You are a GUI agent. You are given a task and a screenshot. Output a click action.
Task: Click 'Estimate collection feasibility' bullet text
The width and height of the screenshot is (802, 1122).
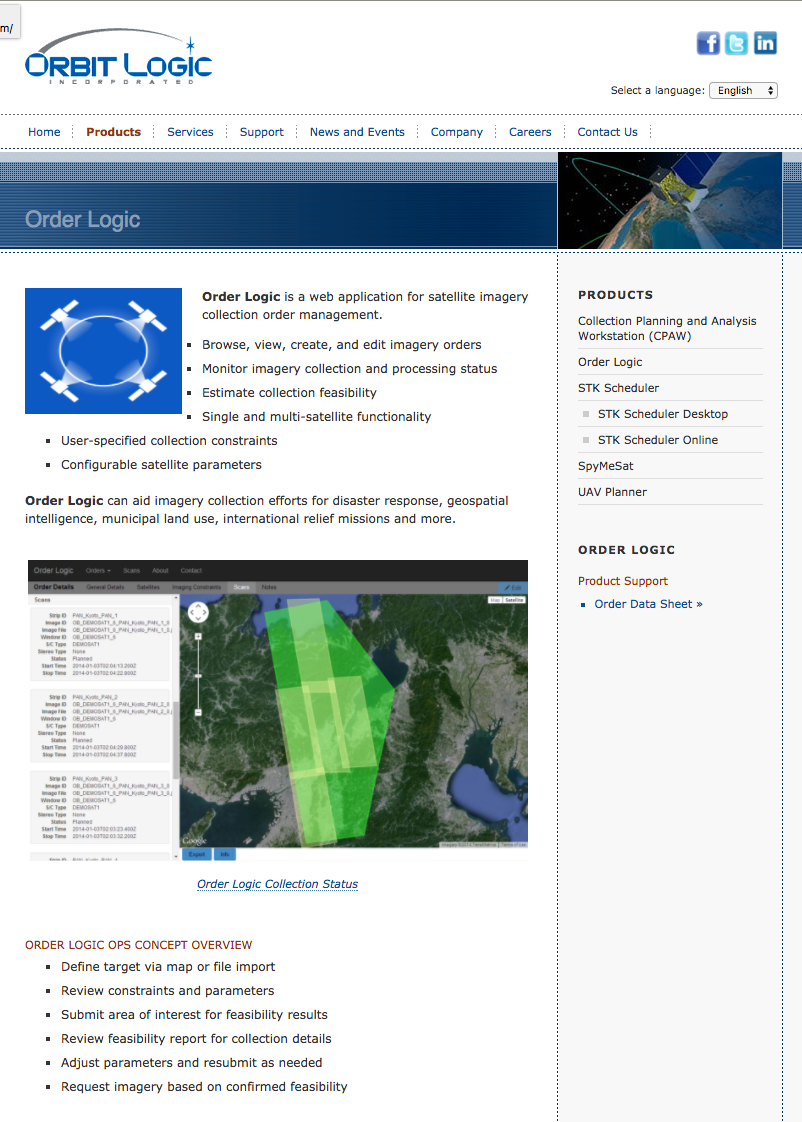[x=289, y=392]
